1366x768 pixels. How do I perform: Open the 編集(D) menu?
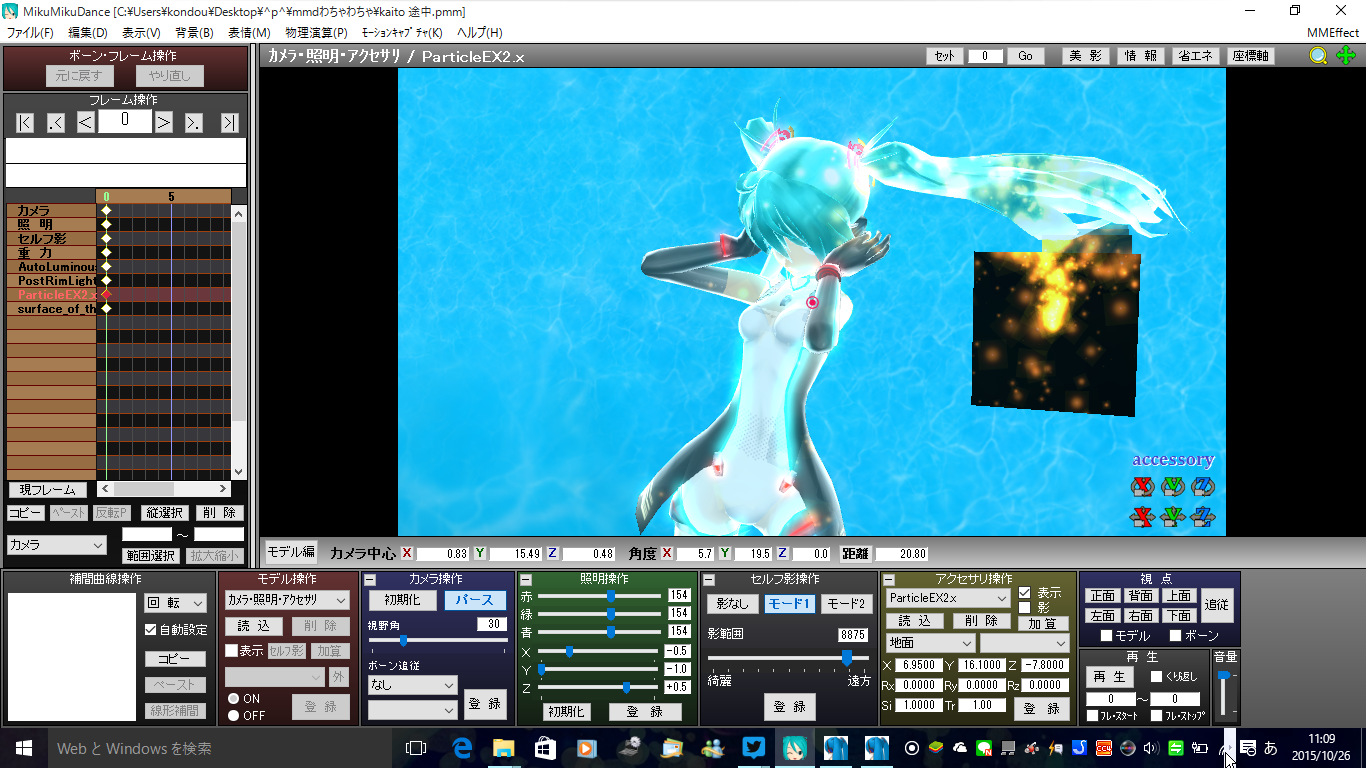(87, 32)
